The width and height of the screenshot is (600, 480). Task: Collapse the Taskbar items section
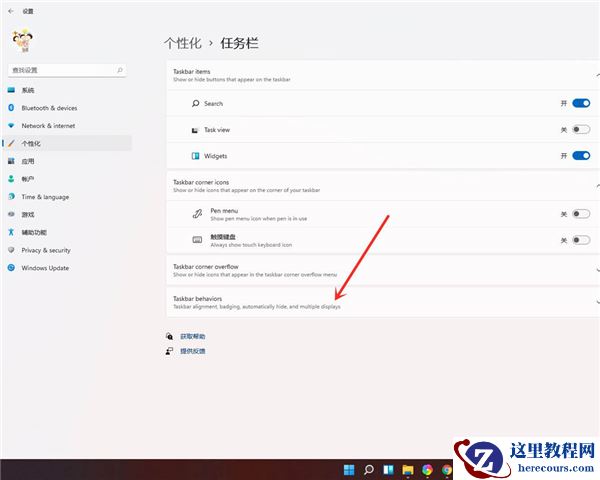383,75
